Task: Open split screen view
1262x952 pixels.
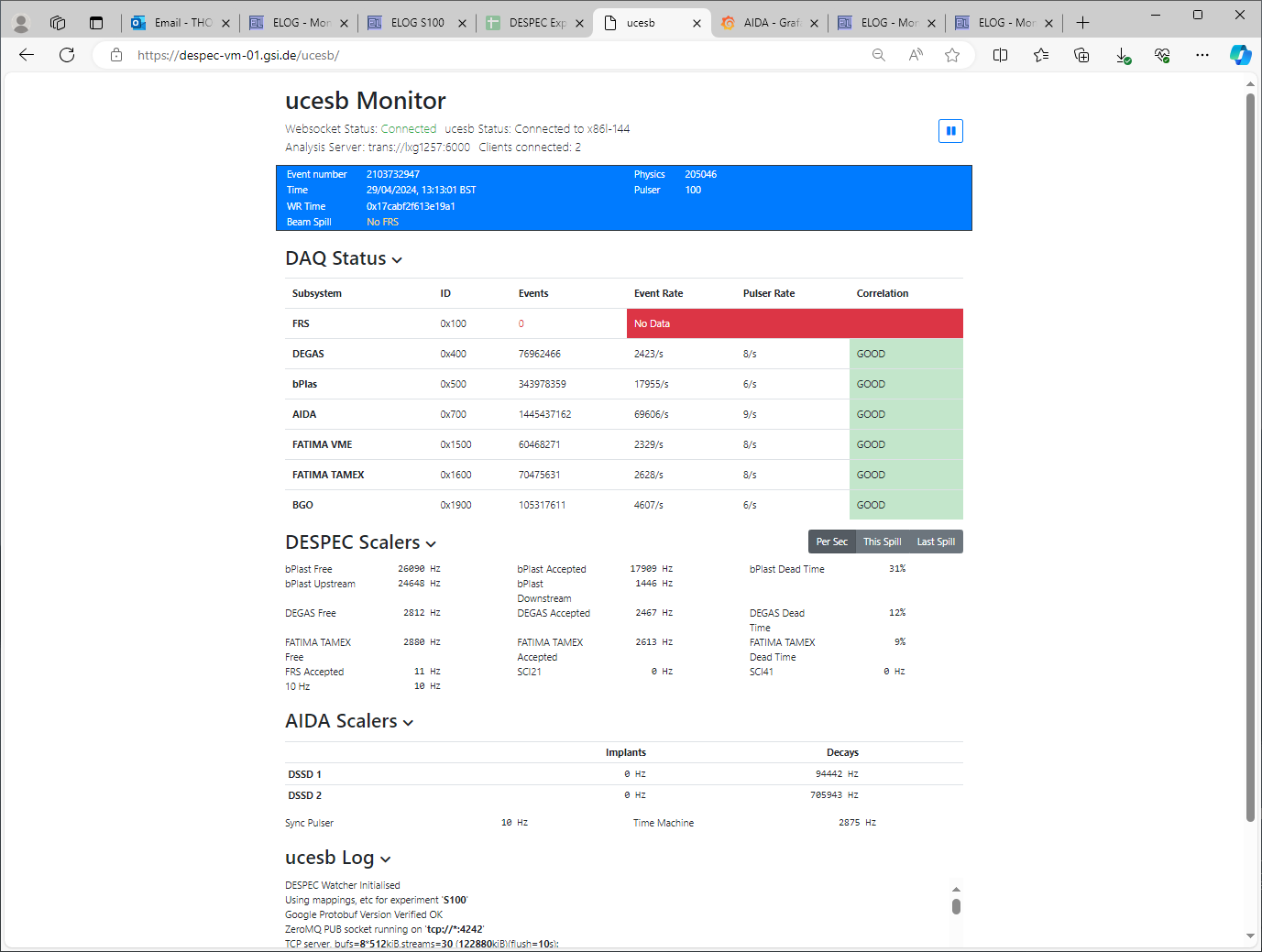Action: [1000, 55]
